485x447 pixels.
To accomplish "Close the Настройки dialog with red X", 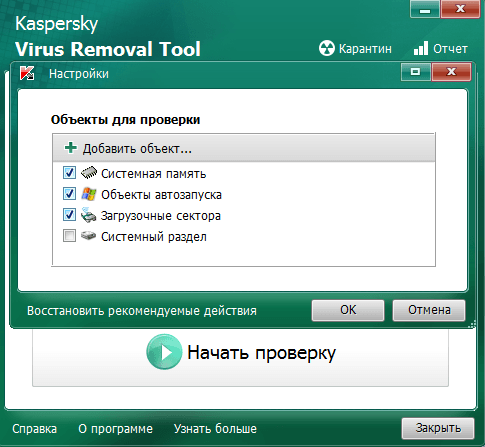I will tap(451, 72).
